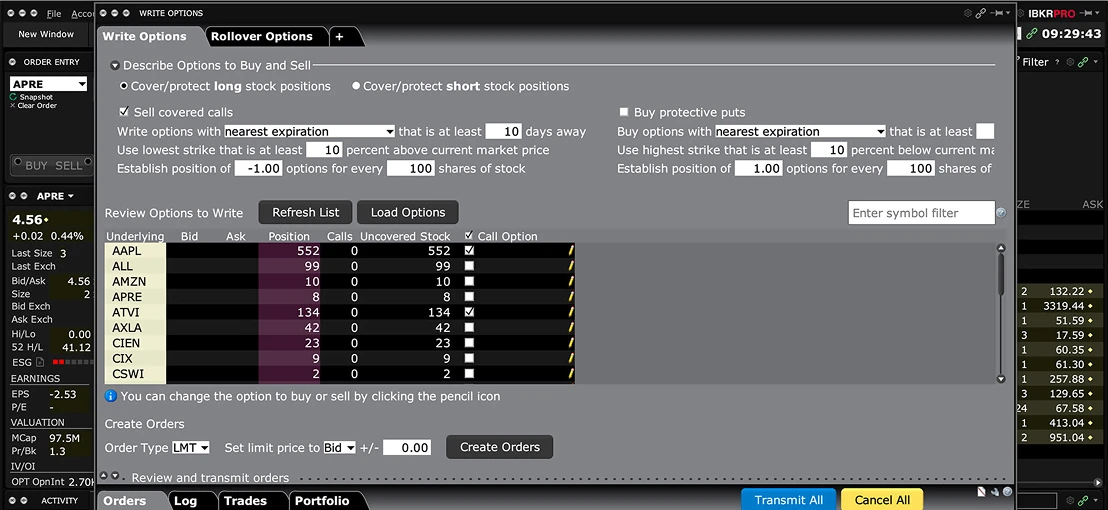The width and height of the screenshot is (1108, 510).
Task: Click the green link icon in Filter panel
Action: (1083, 62)
